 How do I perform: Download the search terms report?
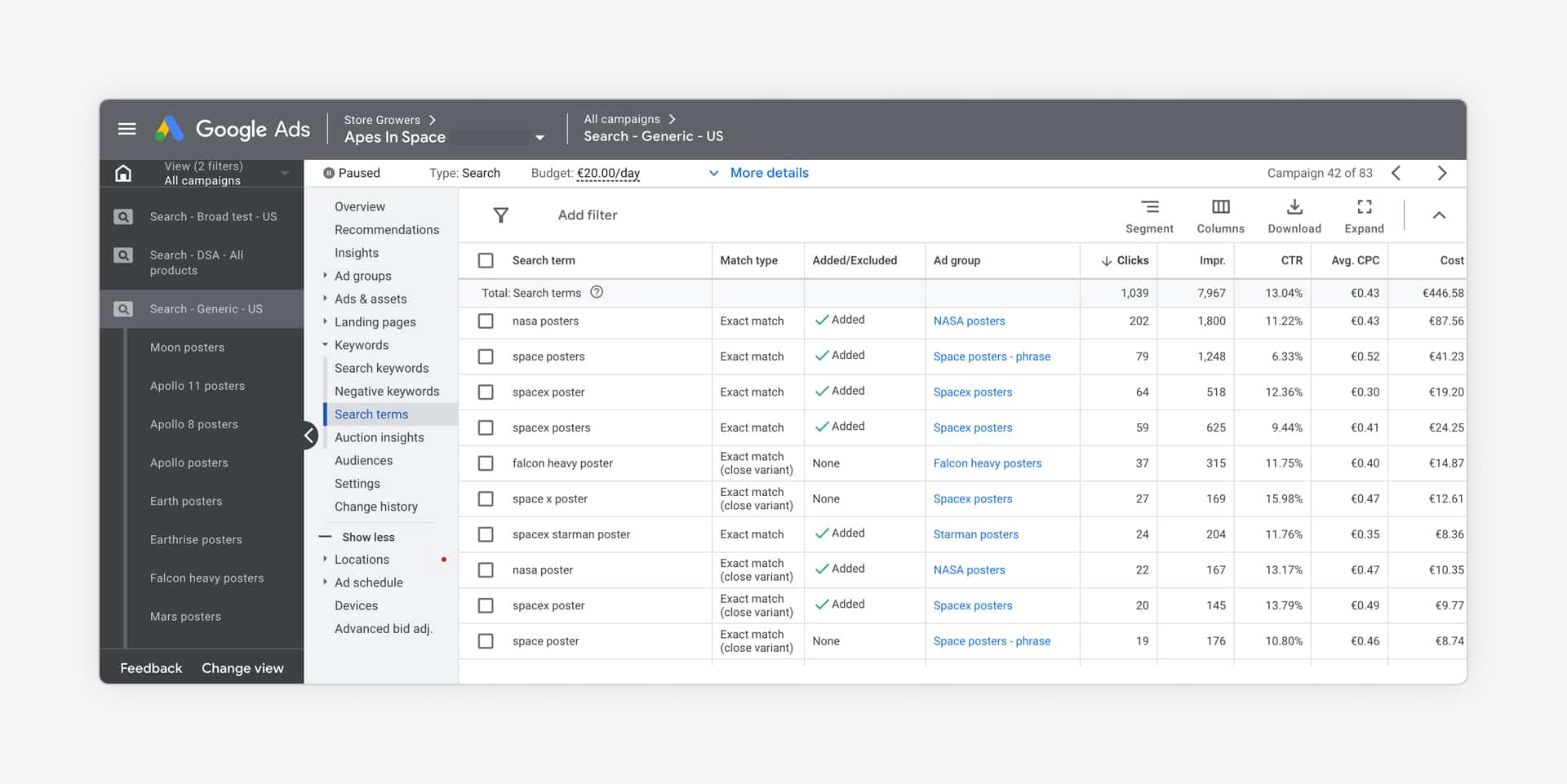click(1294, 216)
